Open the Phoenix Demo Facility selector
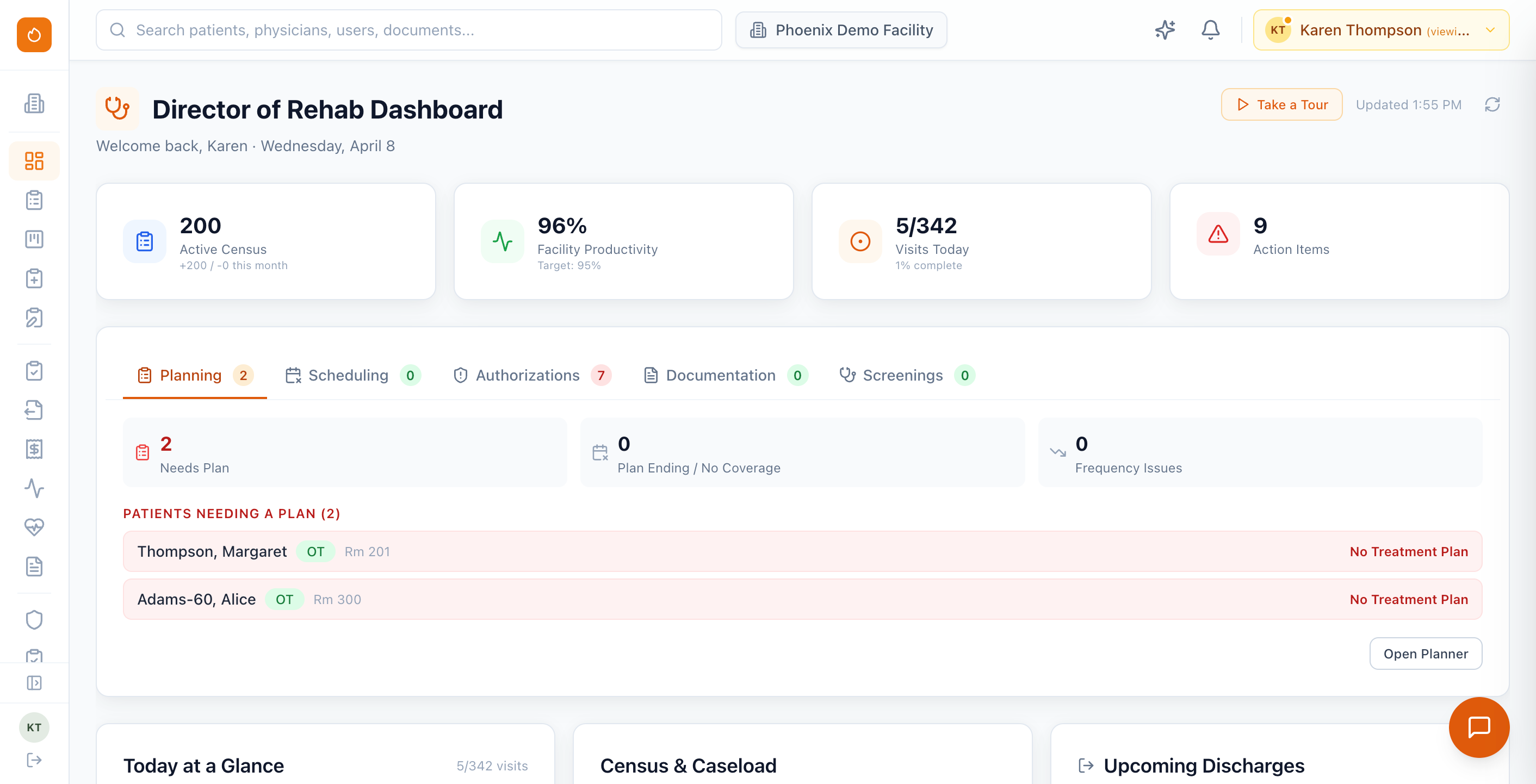Viewport: 1536px width, 784px height. coord(841,29)
